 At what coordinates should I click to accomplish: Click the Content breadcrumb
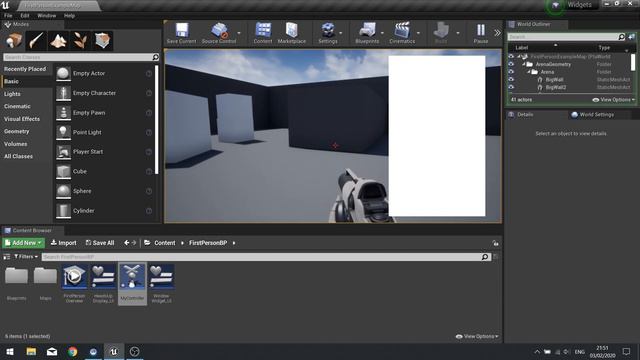coord(164,243)
